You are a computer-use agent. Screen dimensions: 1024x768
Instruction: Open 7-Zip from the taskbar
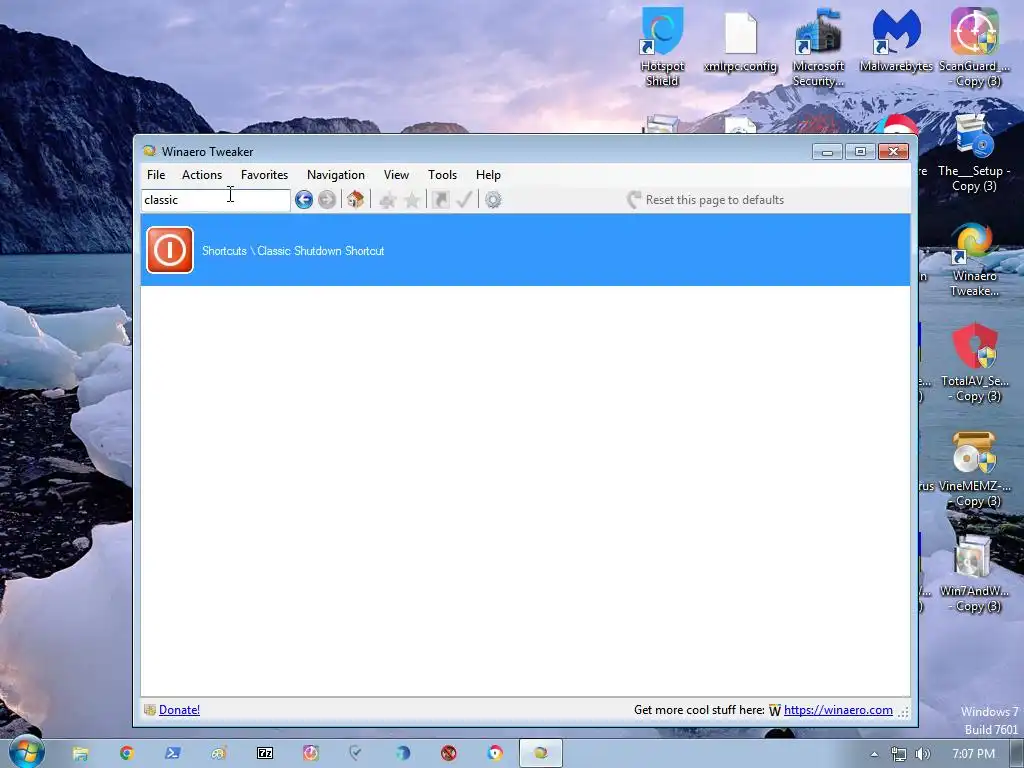point(265,754)
